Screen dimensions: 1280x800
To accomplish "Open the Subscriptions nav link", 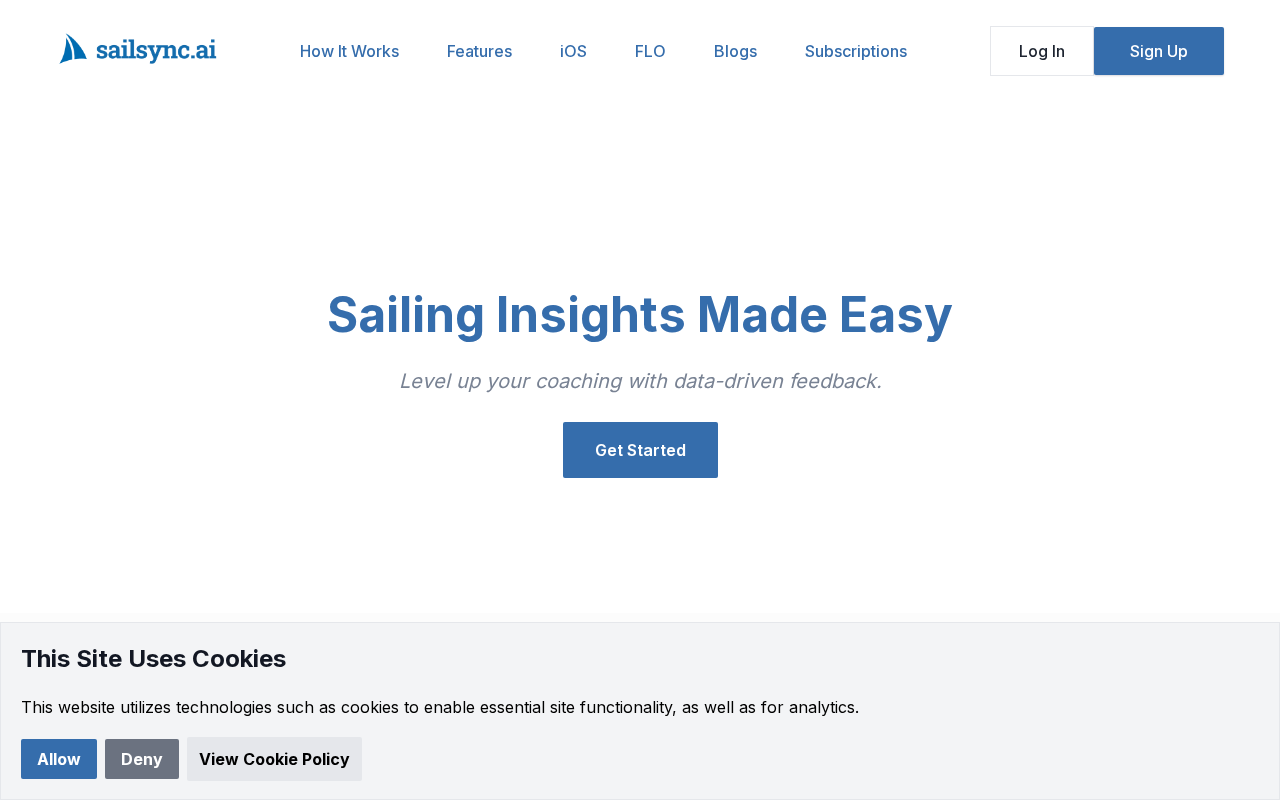I will [856, 51].
